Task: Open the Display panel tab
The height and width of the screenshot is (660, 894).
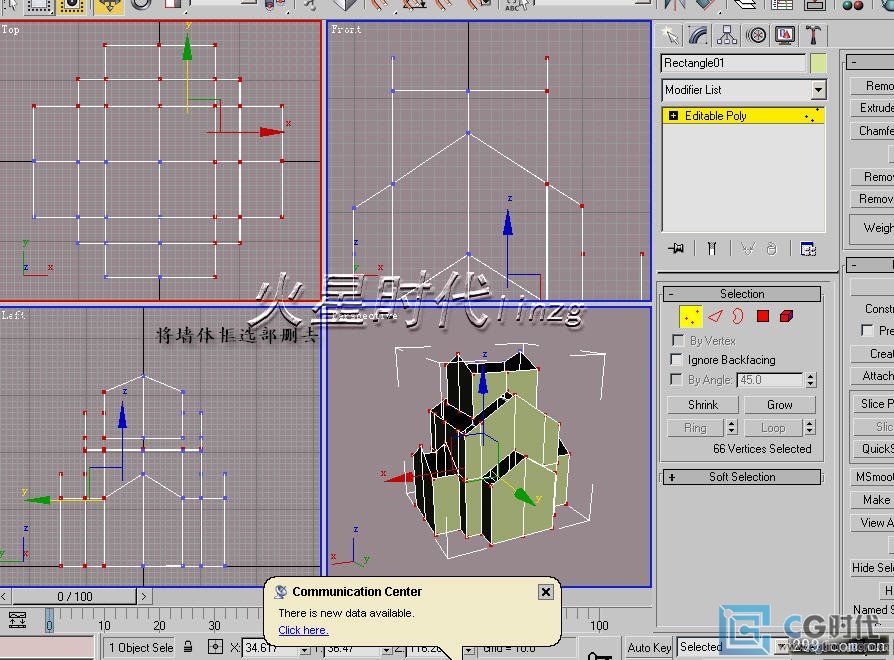Action: tap(785, 36)
